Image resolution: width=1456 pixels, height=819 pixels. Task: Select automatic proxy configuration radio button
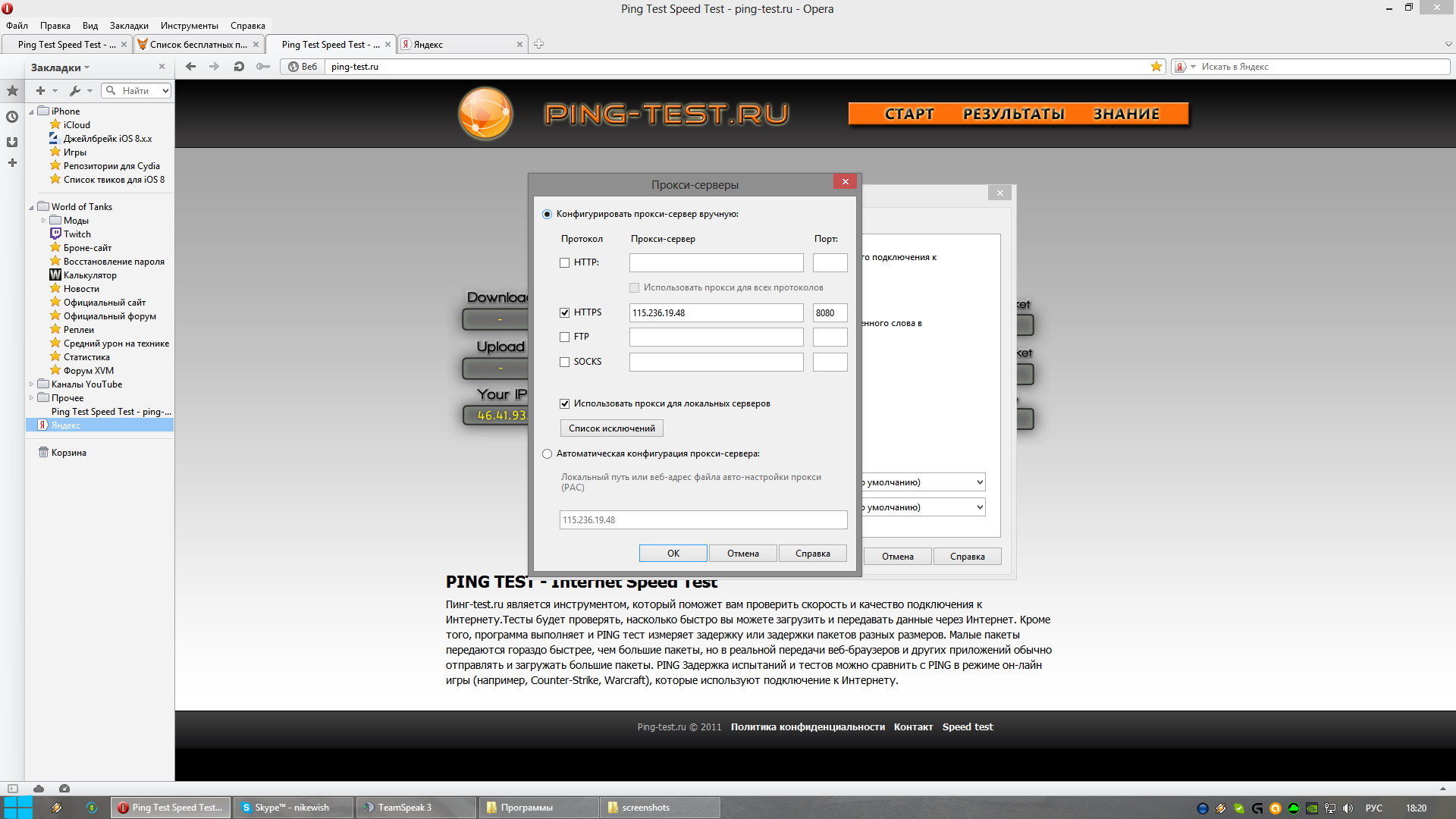[547, 453]
